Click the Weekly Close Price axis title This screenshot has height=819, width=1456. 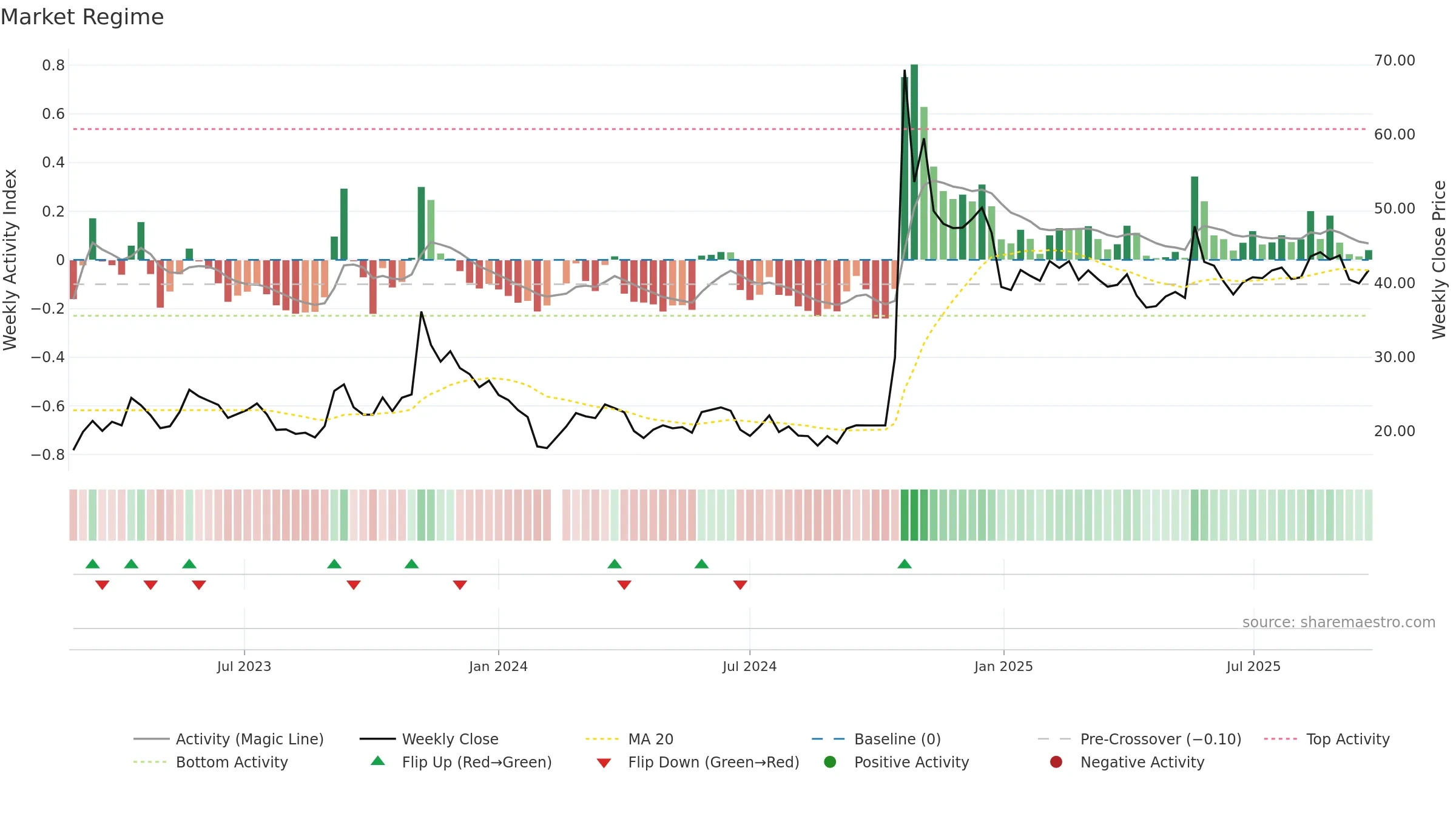[x=1439, y=260]
